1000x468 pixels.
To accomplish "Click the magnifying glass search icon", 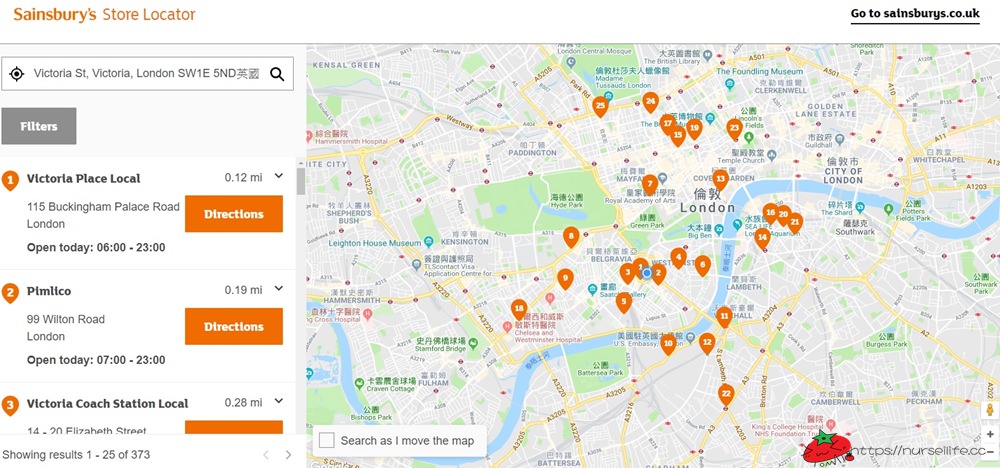I will point(277,74).
